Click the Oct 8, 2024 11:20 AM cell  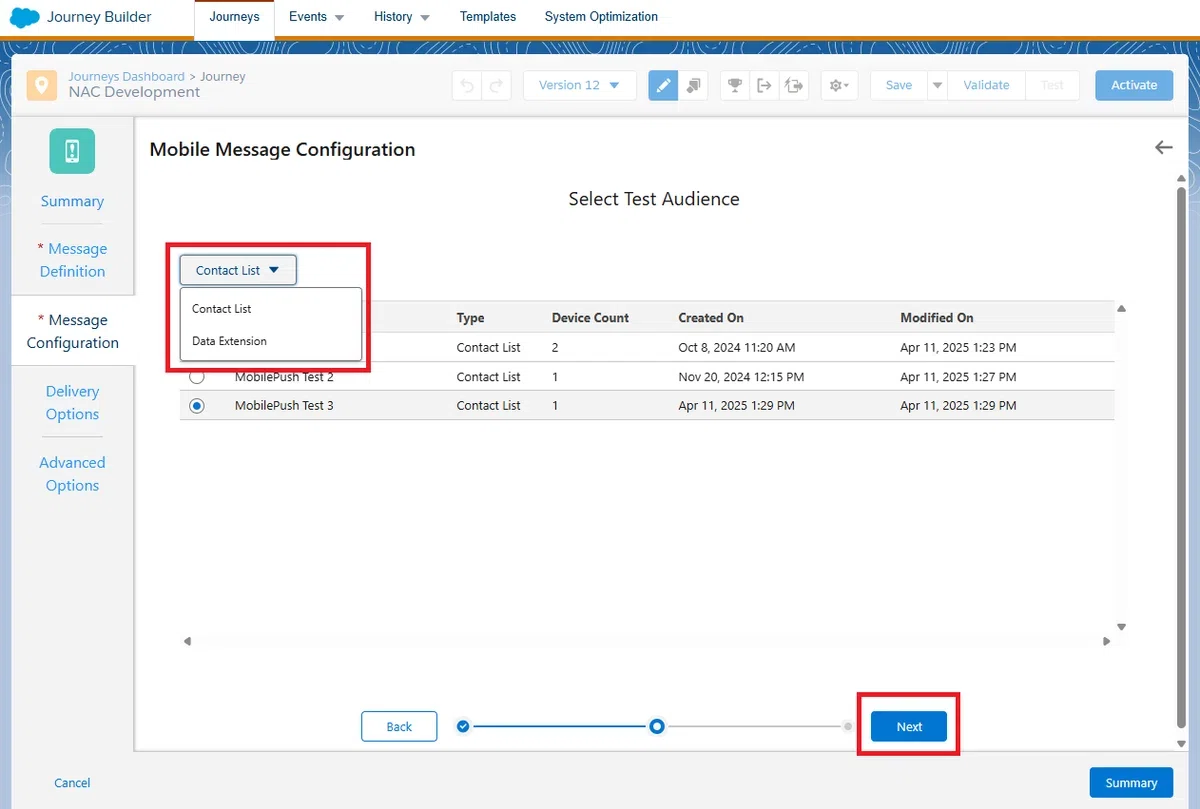click(737, 348)
